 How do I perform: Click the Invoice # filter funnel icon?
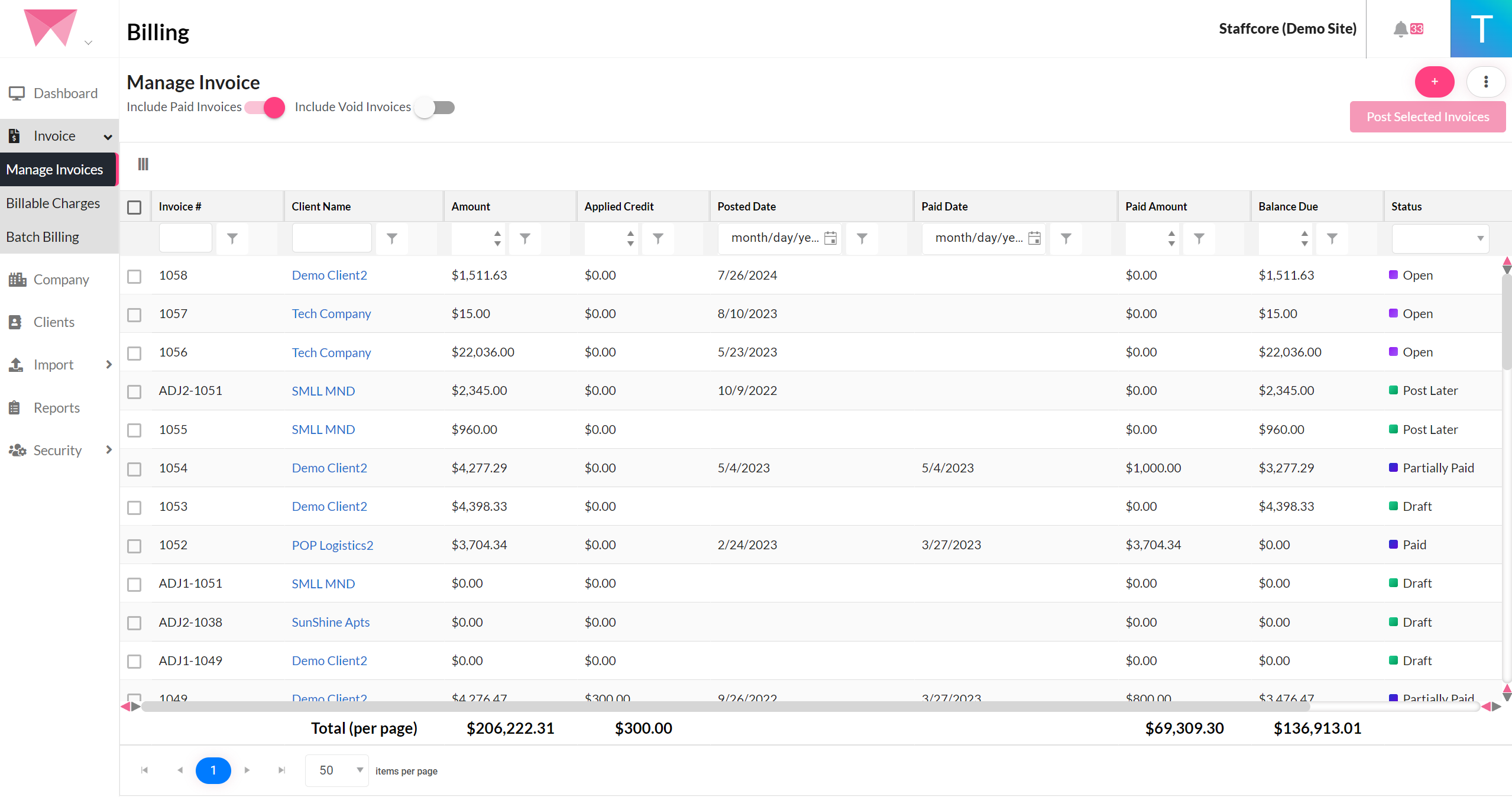click(x=232, y=238)
